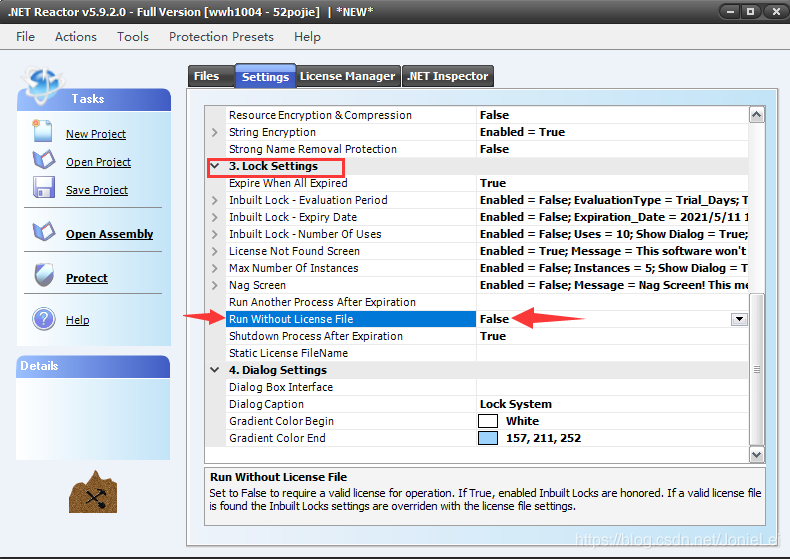Click the Help link in Tasks panel
The width and height of the screenshot is (790, 559).
point(78,320)
